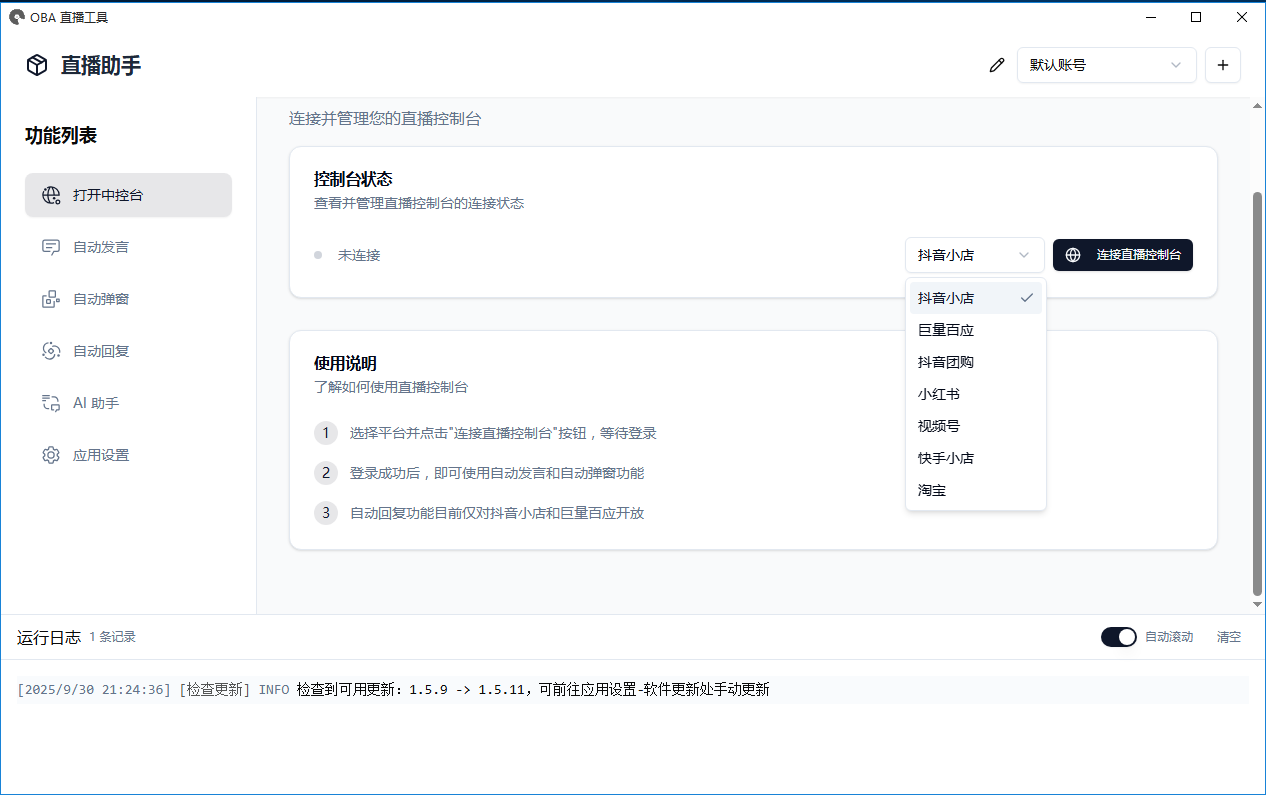
Task: Click the 直播助手 logo icon
Action: [x=36, y=65]
